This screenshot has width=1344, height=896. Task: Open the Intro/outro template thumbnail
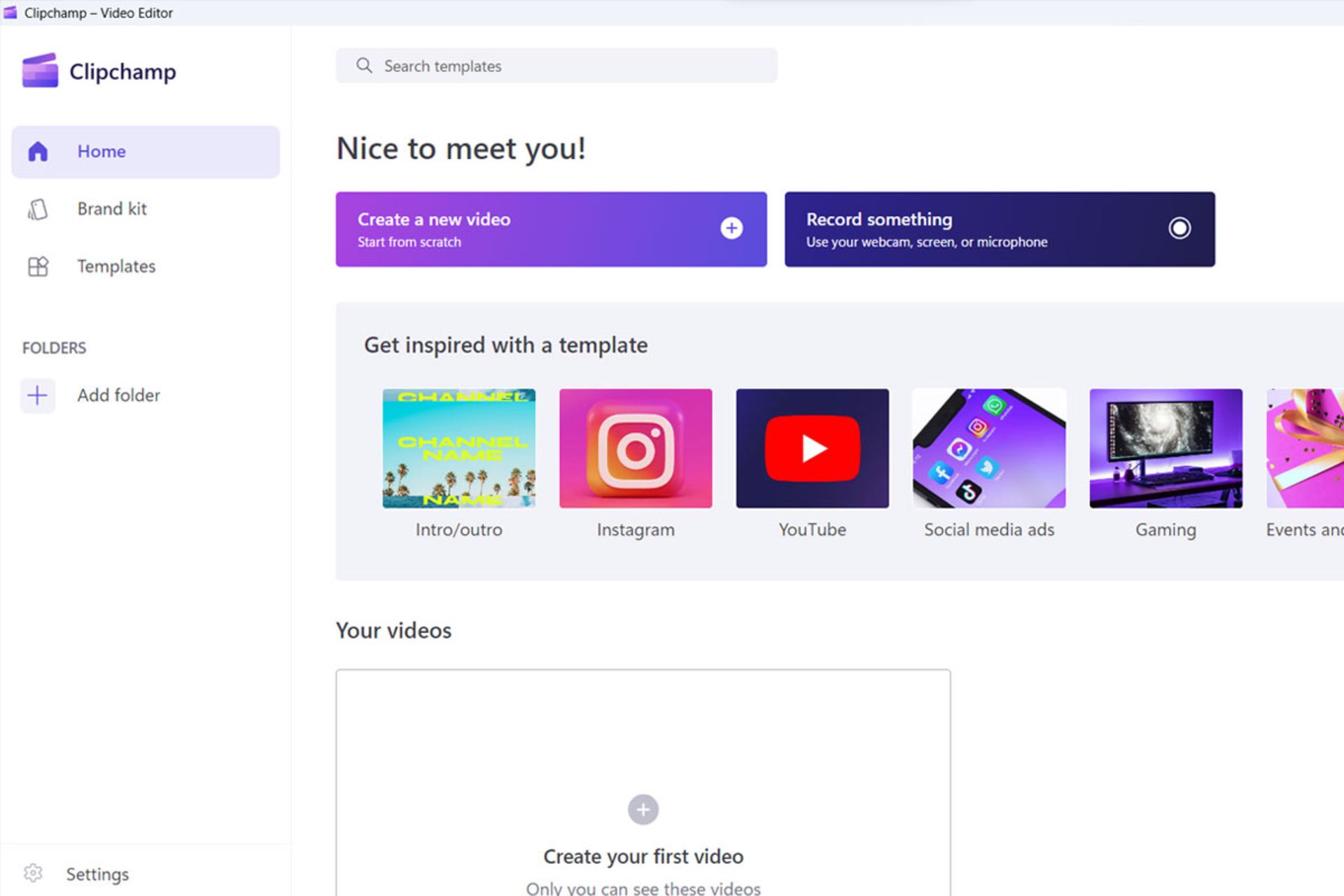pyautogui.click(x=459, y=449)
